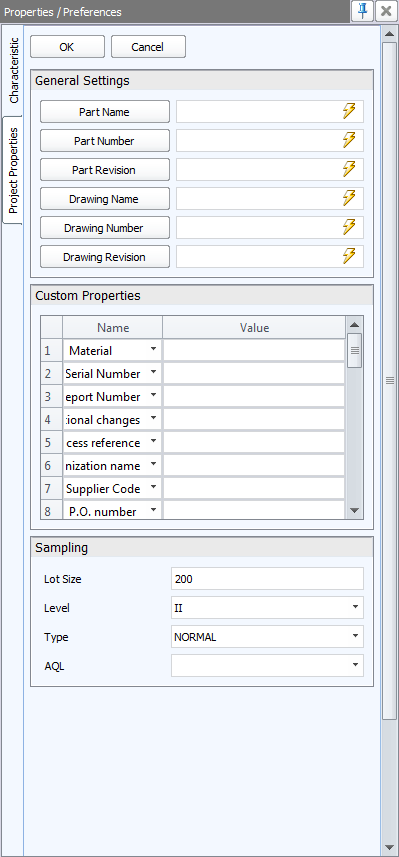Click the lightning icon beside Part Revision
The width and height of the screenshot is (399, 857).
point(349,169)
